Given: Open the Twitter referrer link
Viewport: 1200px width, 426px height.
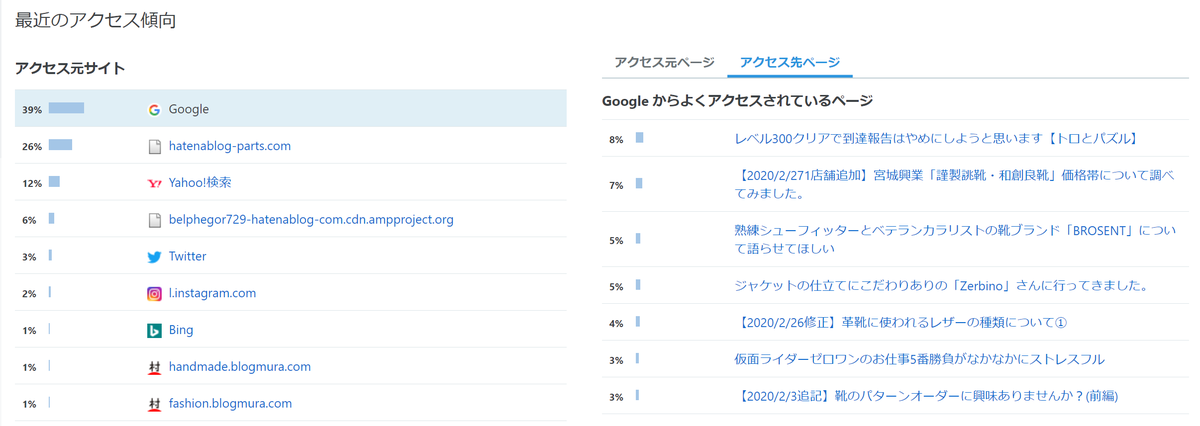Looking at the screenshot, I should click(188, 256).
